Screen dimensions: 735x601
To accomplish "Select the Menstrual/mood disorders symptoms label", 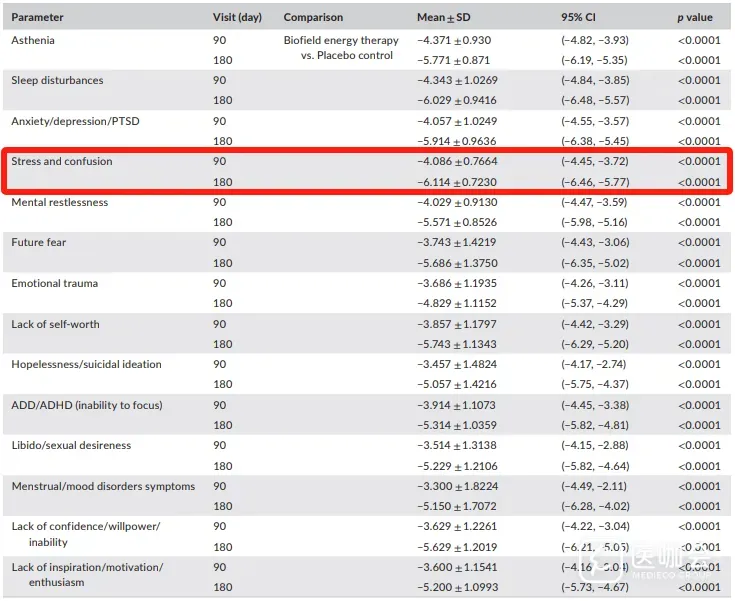I will (103, 486).
